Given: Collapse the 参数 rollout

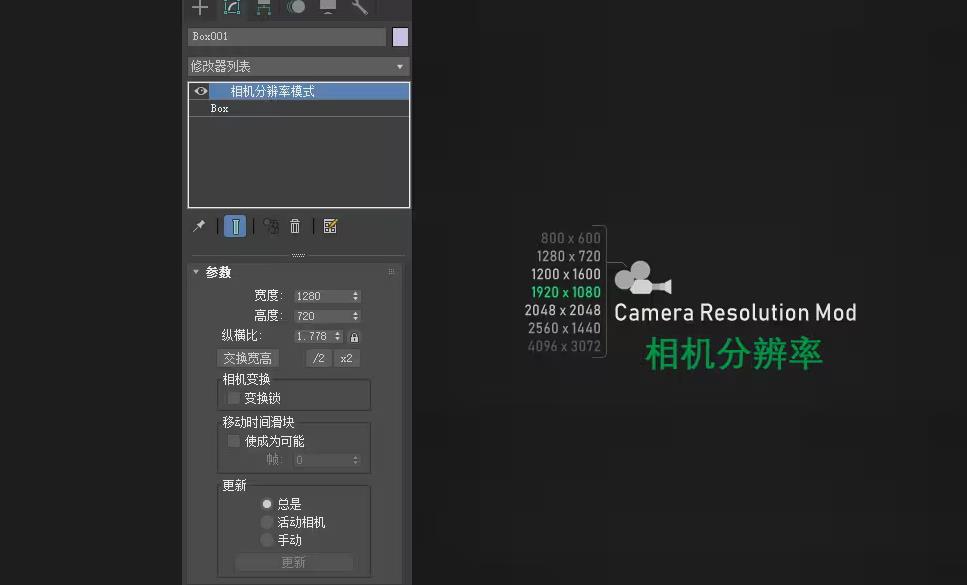Looking at the screenshot, I should (196, 272).
